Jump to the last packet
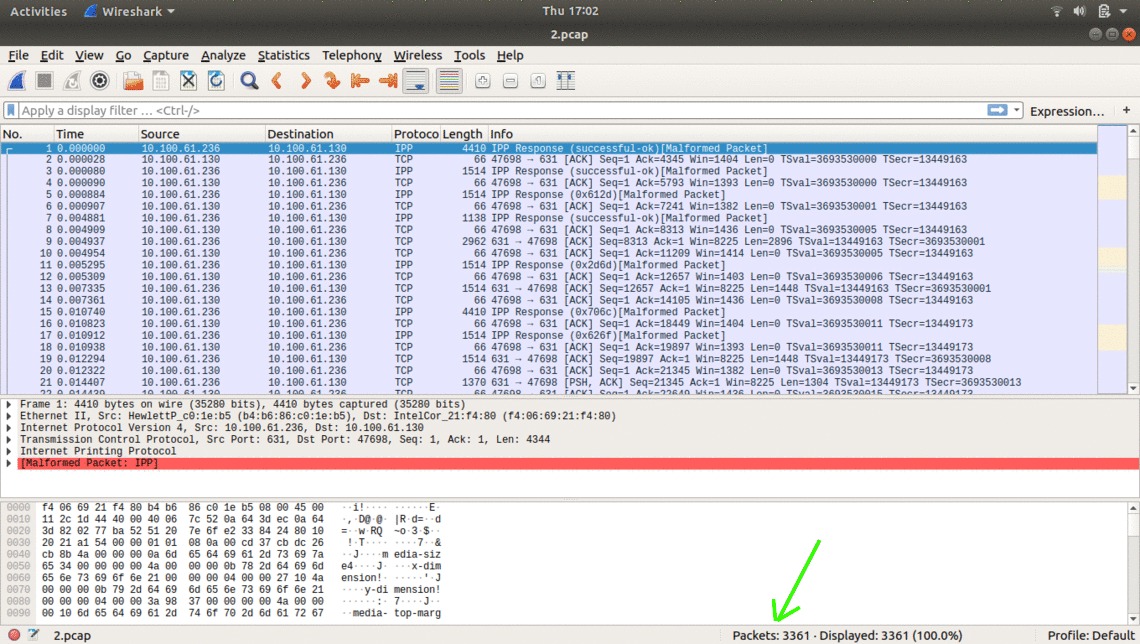Viewport: 1140px width, 644px height. coord(388,81)
